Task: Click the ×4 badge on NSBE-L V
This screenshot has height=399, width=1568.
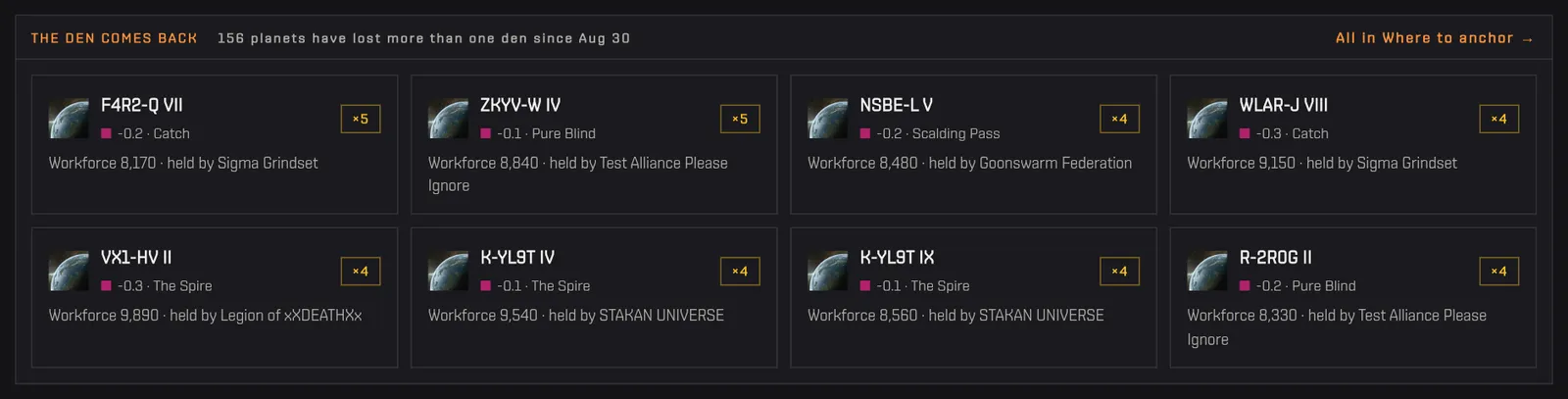Action: click(x=1119, y=119)
